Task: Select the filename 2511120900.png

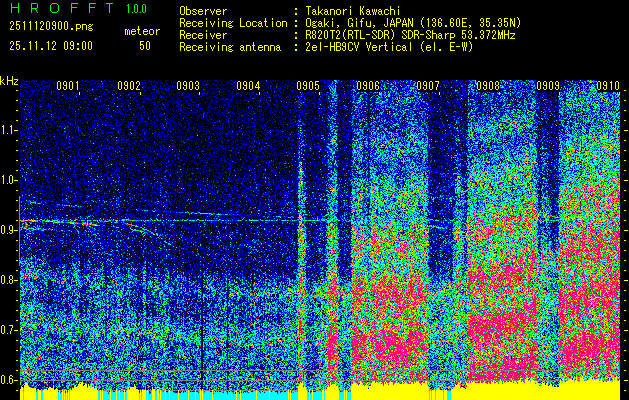Action: tap(51, 27)
